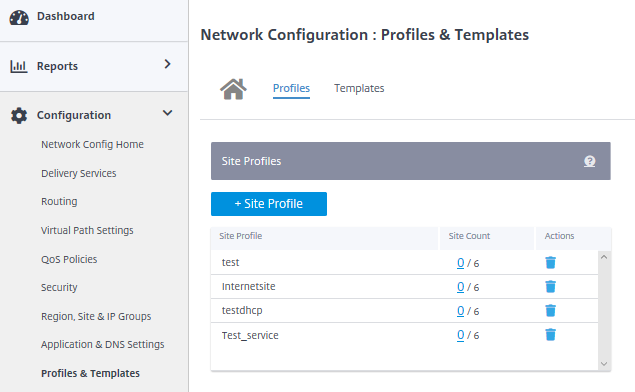The width and height of the screenshot is (635, 392).
Task: Click the Site Count column header
Action: (469, 236)
